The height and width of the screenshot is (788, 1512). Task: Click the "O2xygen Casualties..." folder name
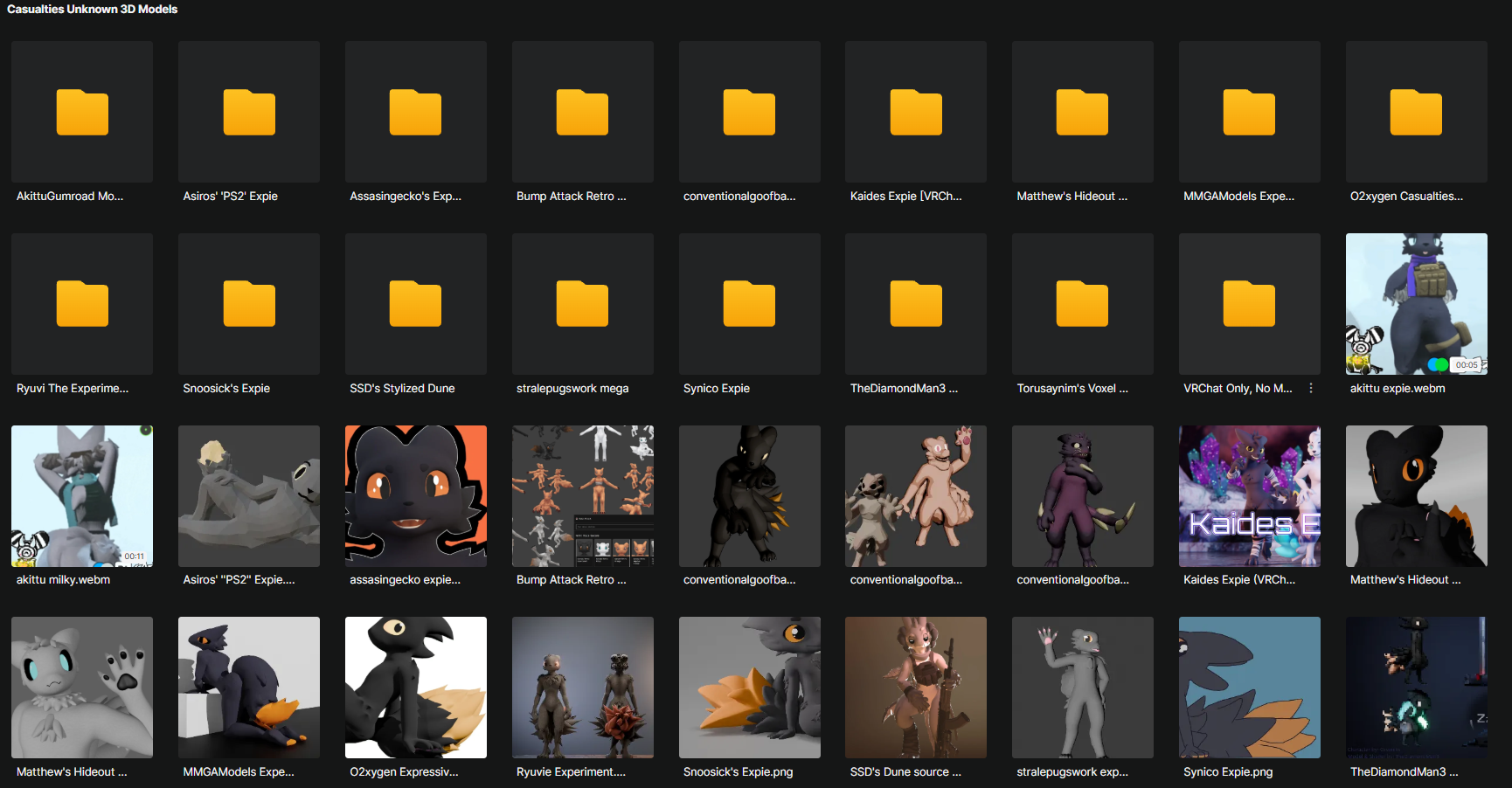pyautogui.click(x=1406, y=197)
